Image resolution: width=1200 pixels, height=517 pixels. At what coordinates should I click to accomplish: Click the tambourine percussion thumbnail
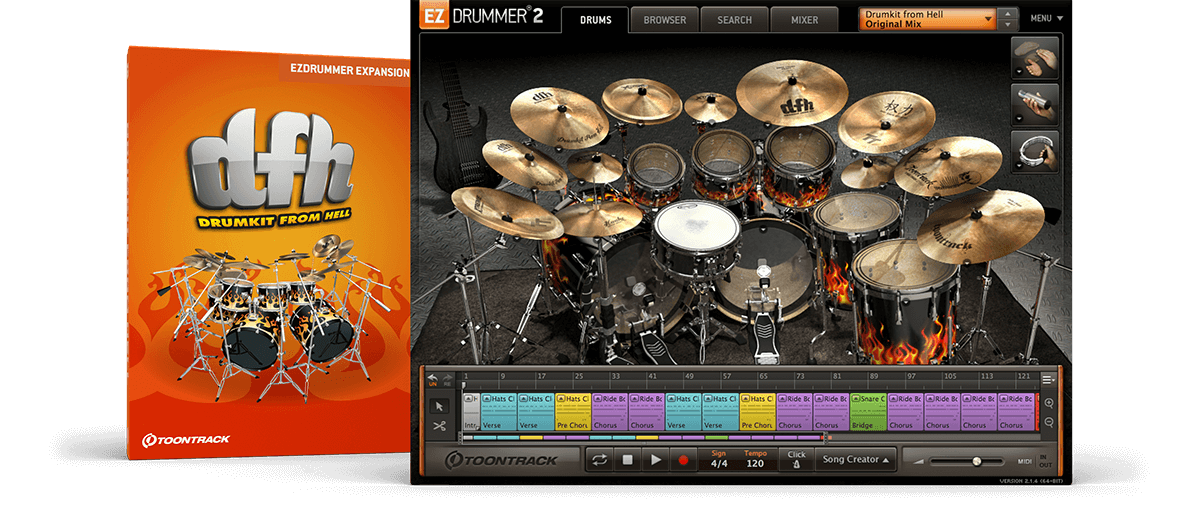pos(1035,151)
